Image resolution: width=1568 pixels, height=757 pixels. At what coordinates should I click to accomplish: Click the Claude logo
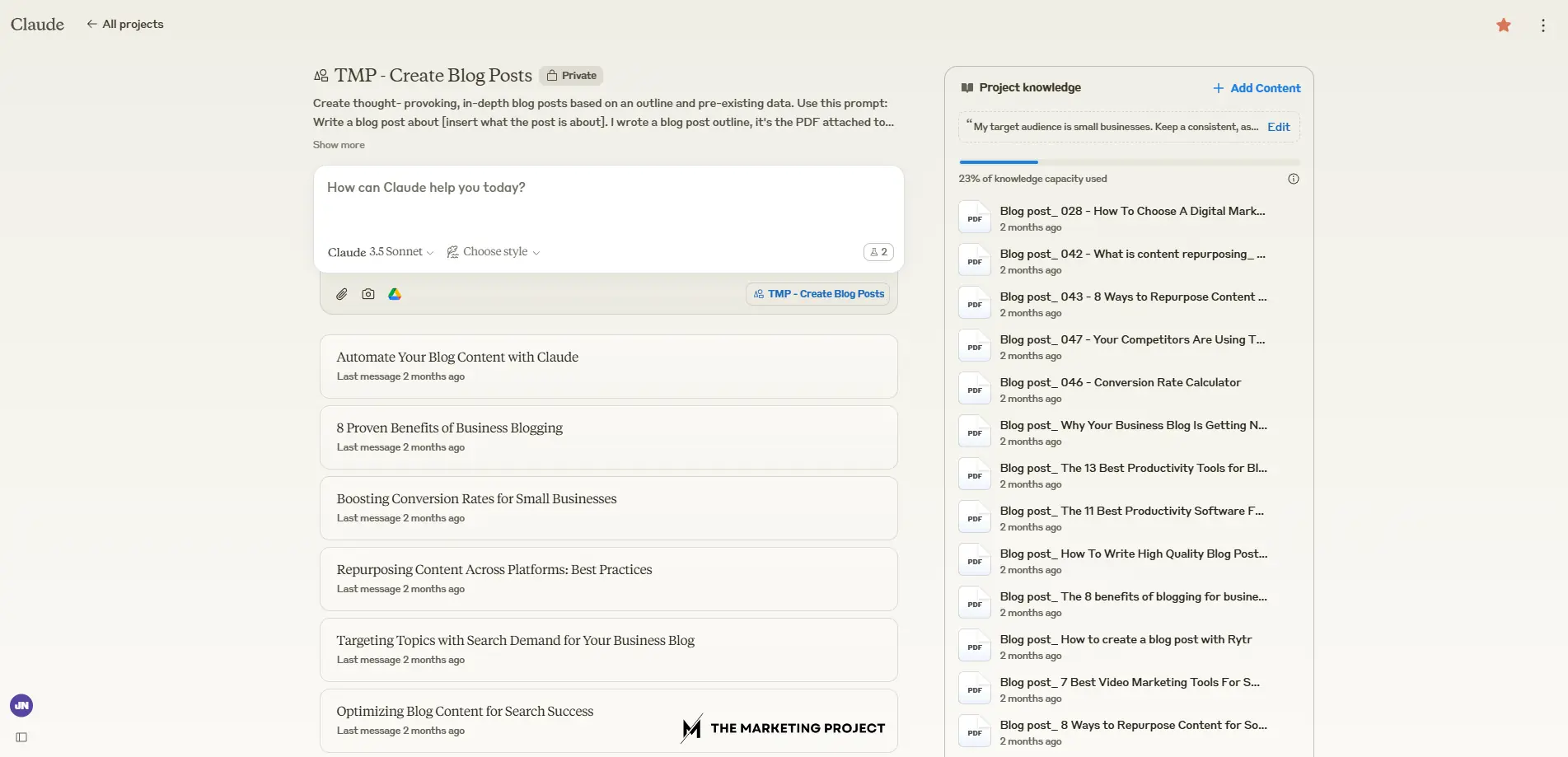click(x=37, y=24)
